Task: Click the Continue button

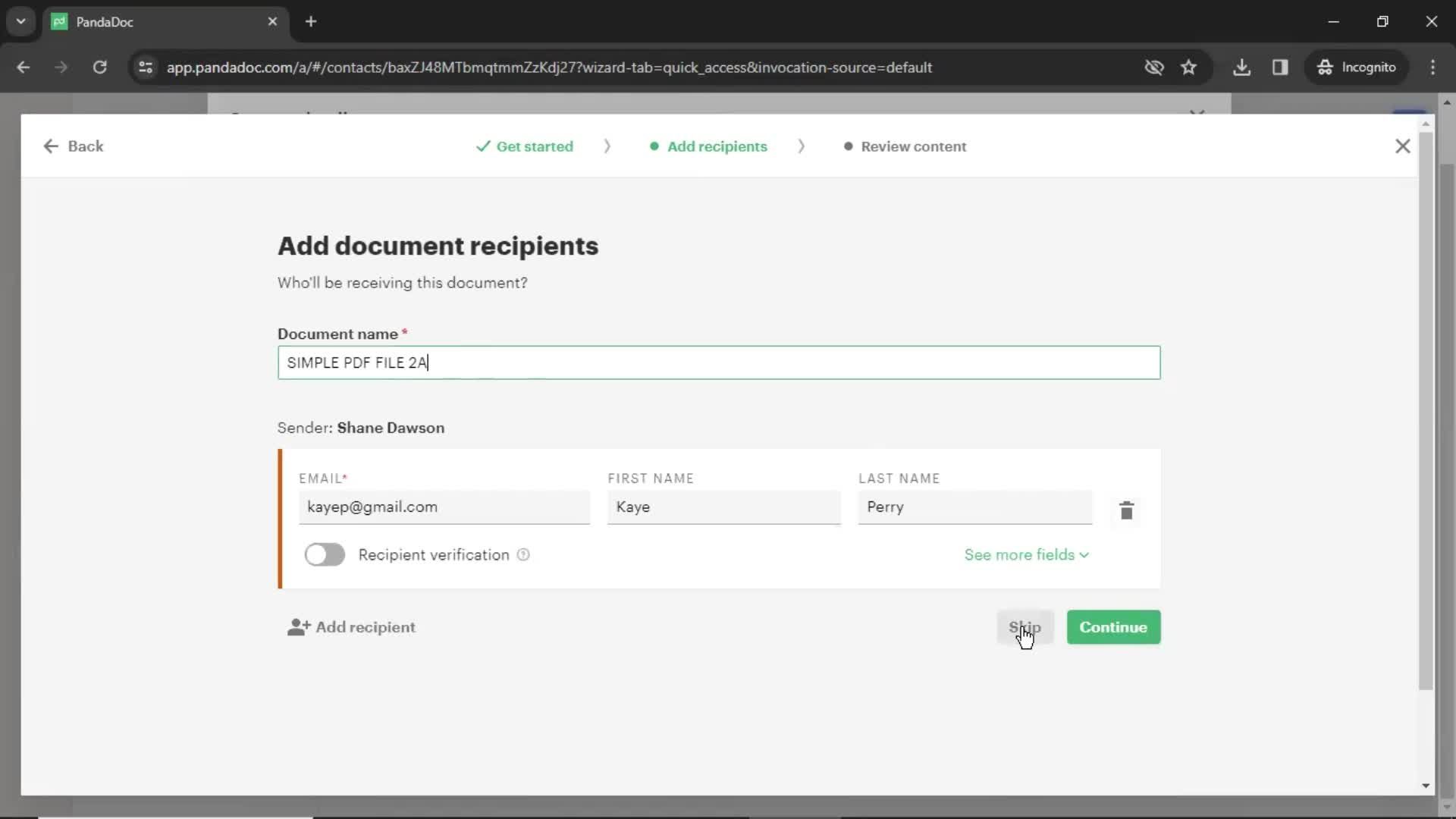Action: pos(1113,627)
